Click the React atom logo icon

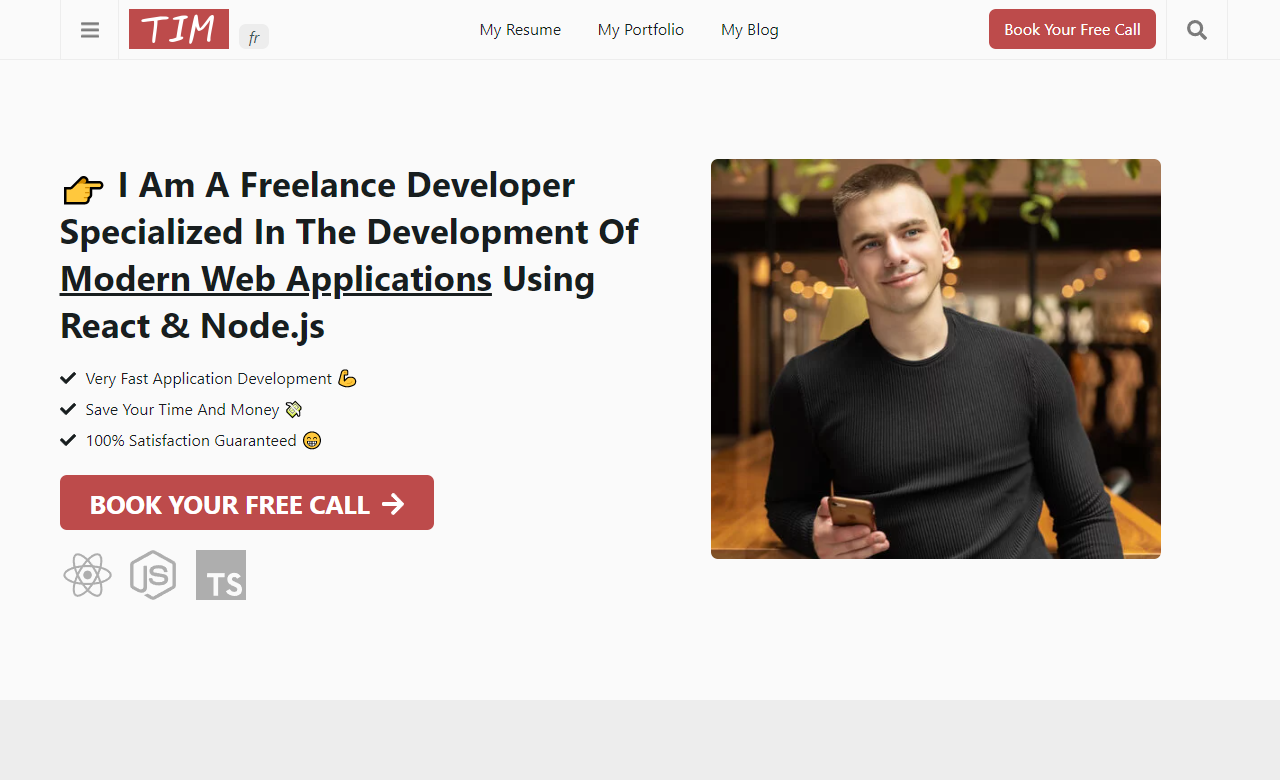pos(87,575)
